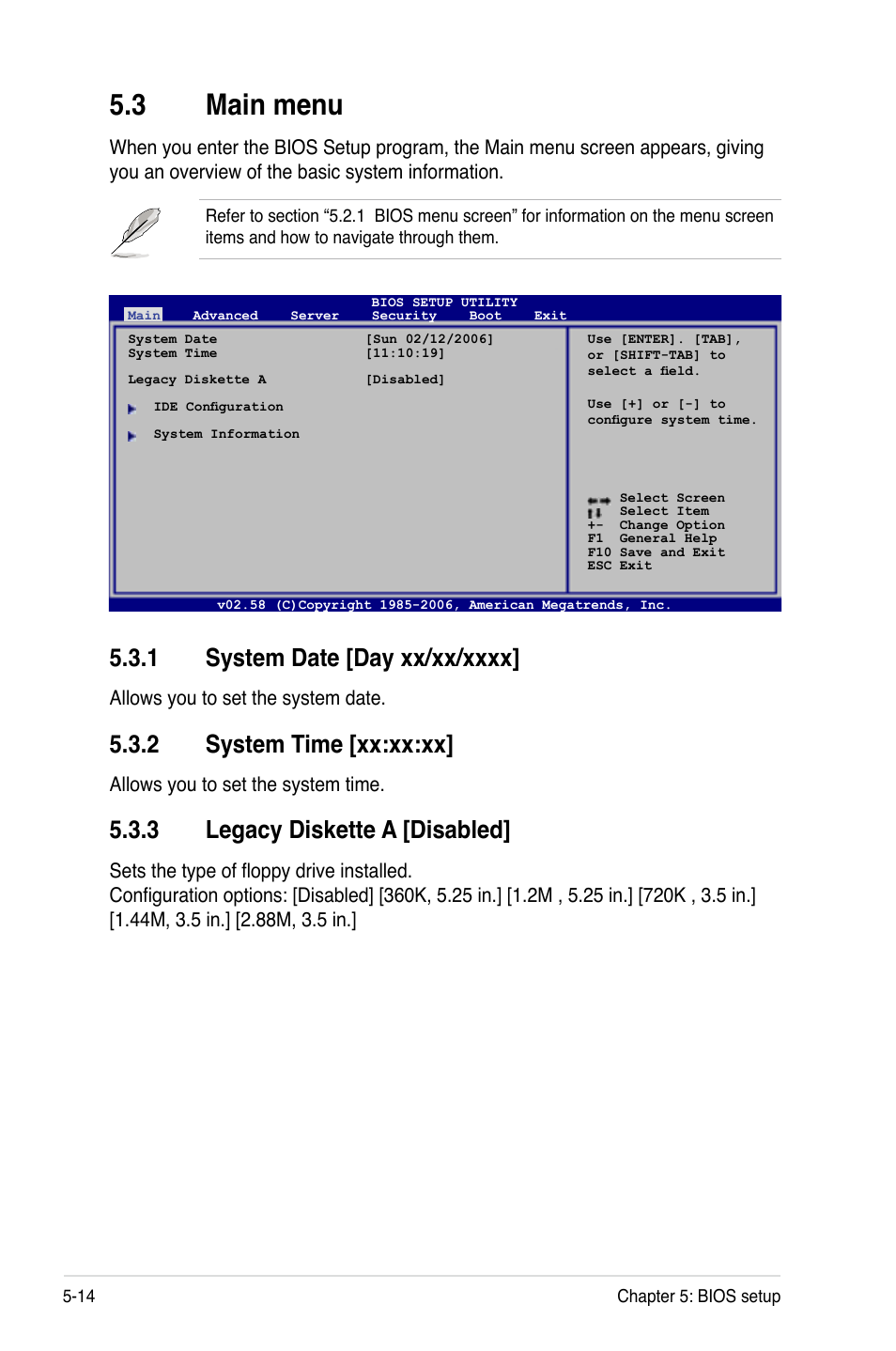
Task: Click the Configuration options list text
Action: coord(433,908)
